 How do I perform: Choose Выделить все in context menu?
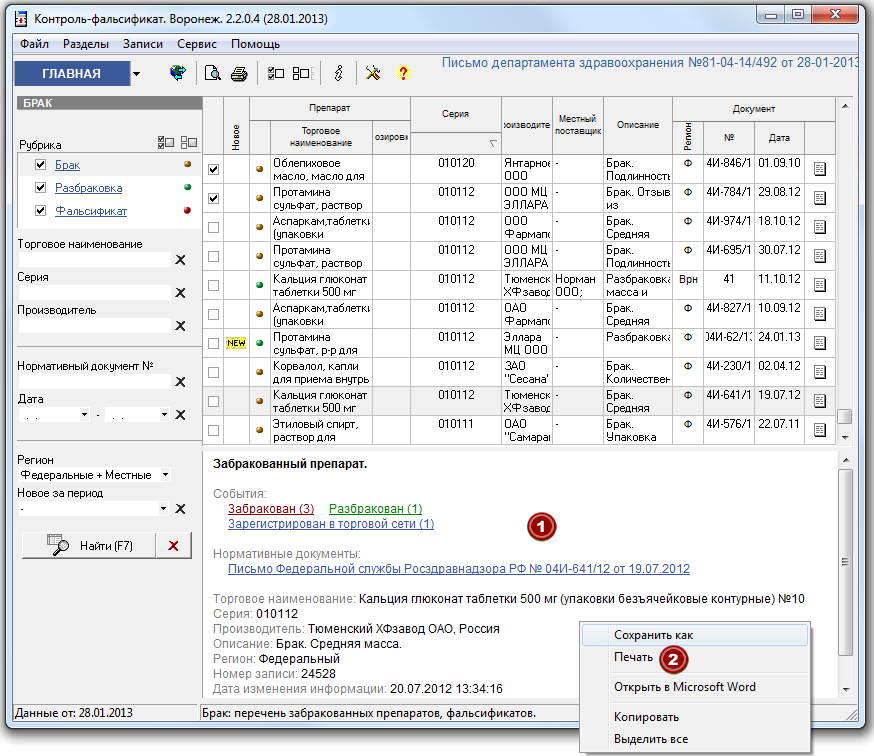pos(695,739)
